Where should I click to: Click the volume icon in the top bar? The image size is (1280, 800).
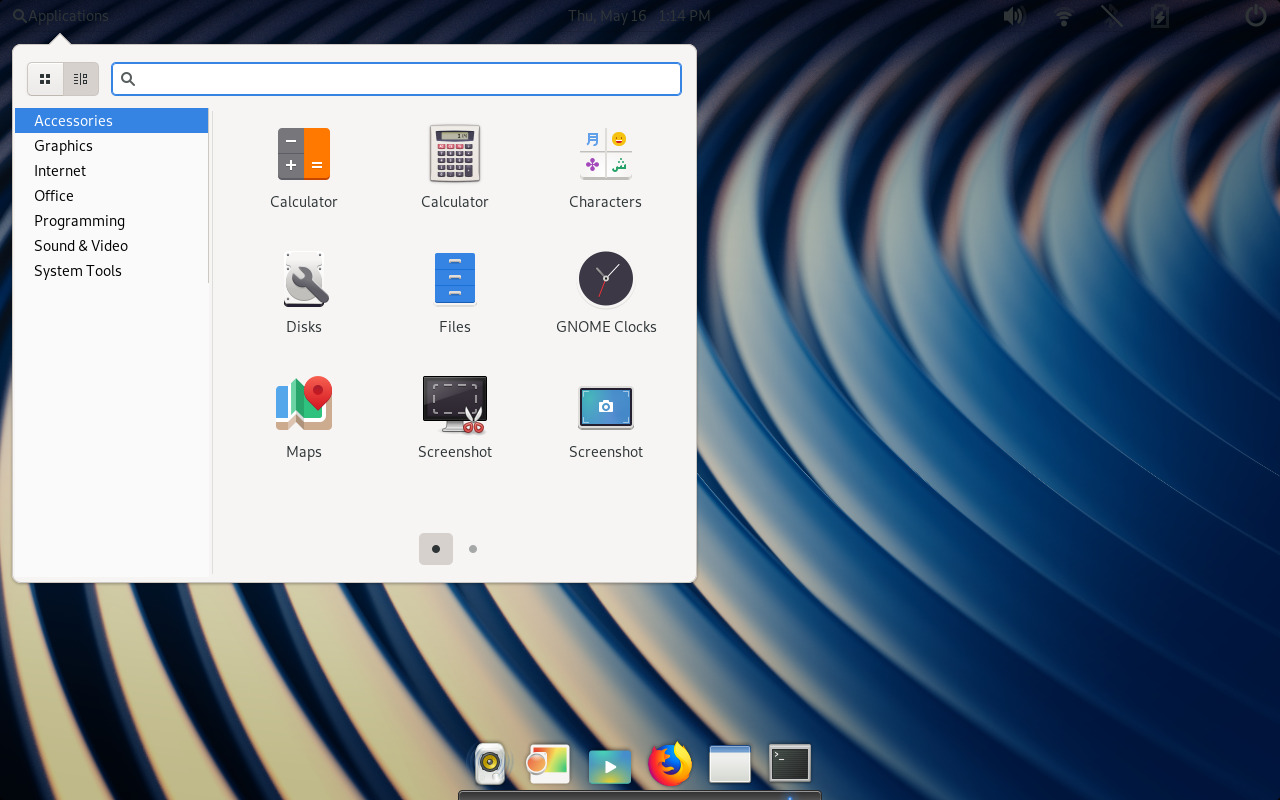(1014, 16)
